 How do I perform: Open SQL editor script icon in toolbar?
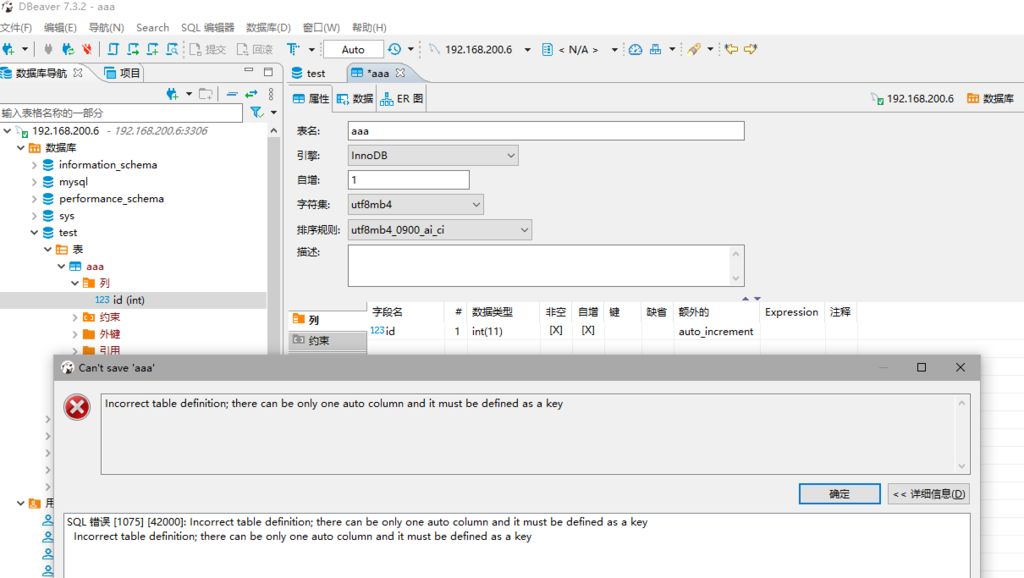[x=113, y=49]
